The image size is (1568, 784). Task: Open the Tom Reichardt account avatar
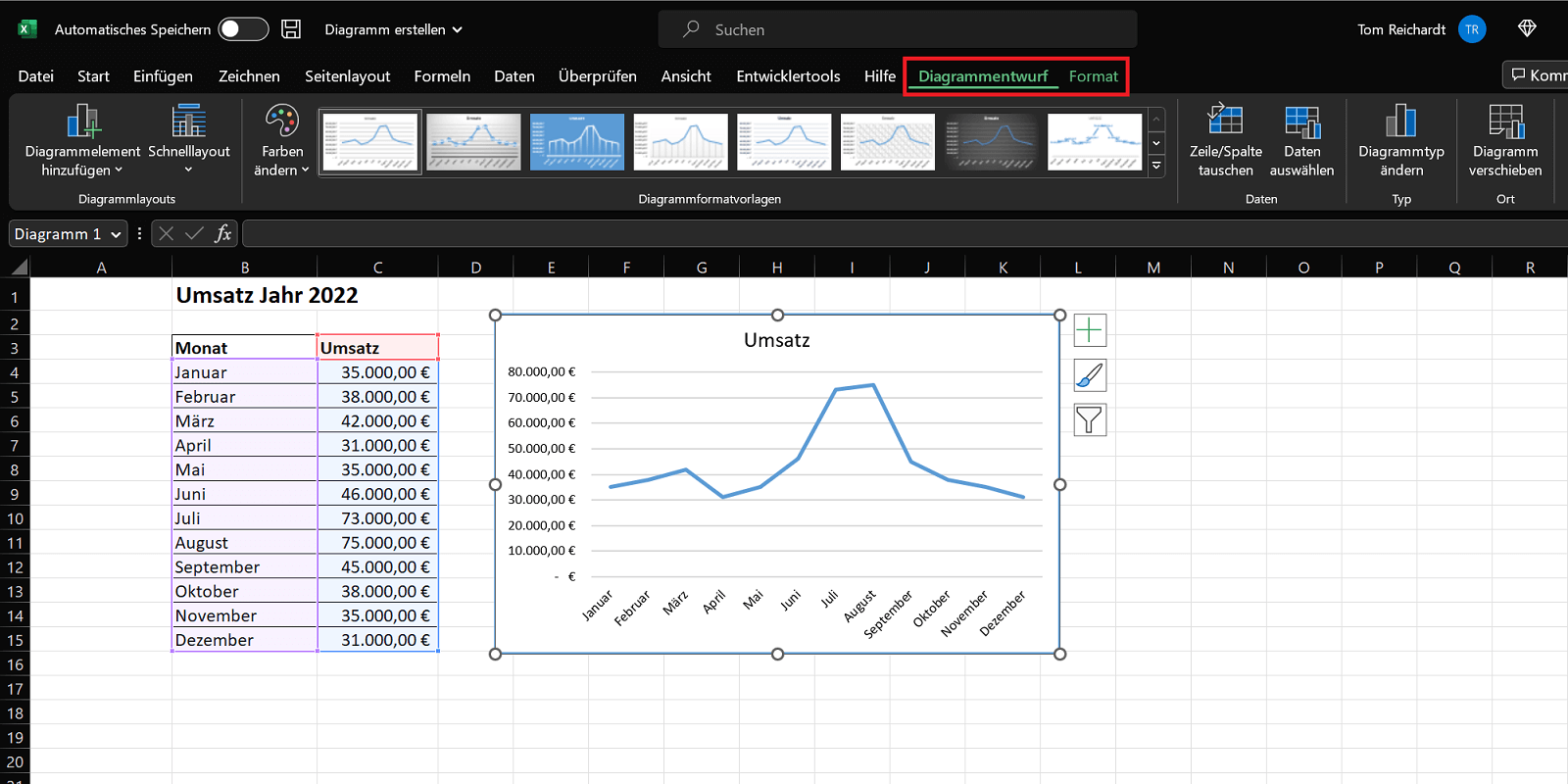(x=1472, y=29)
